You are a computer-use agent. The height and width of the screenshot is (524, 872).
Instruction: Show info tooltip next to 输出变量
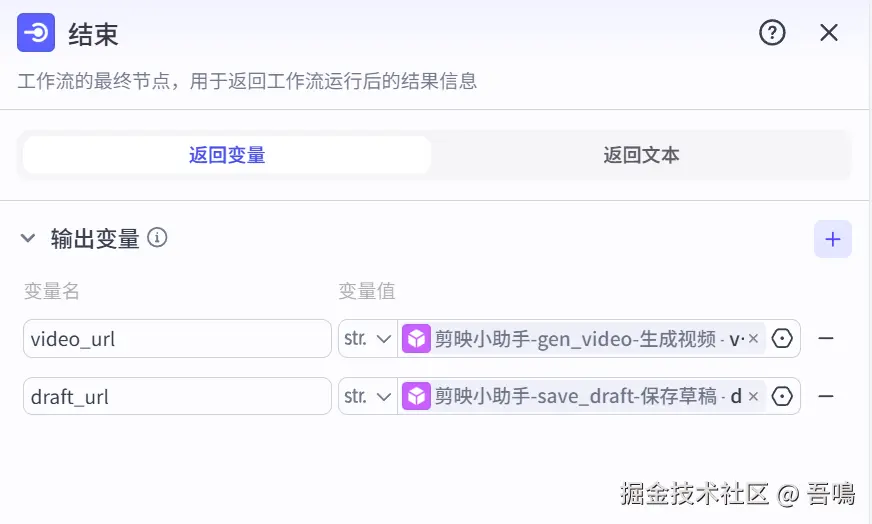click(157, 238)
